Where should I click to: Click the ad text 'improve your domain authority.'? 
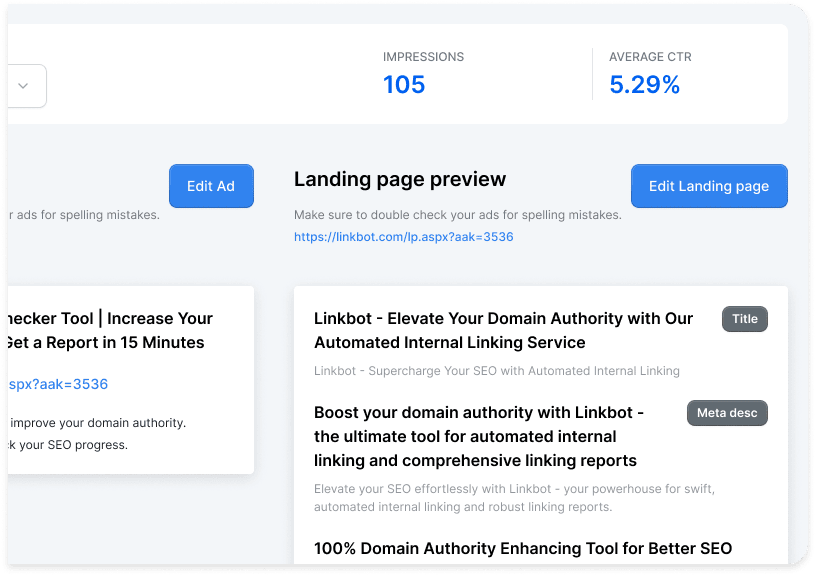click(x=98, y=423)
